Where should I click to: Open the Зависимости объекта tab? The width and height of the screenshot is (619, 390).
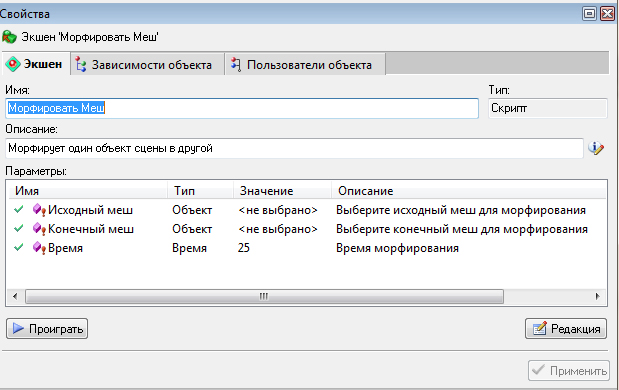coord(147,65)
